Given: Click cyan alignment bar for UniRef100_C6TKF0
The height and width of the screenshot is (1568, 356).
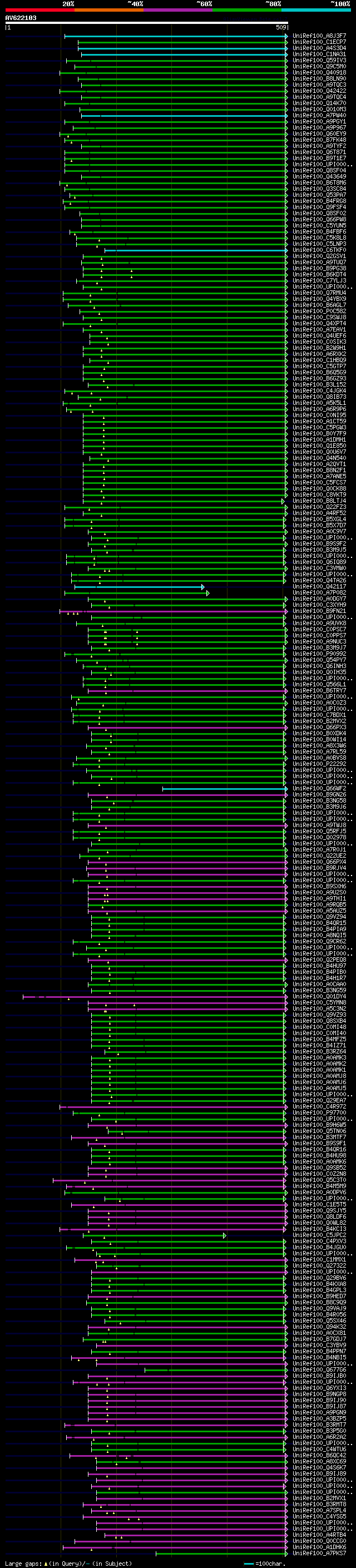Looking at the screenshot, I should (196, 250).
